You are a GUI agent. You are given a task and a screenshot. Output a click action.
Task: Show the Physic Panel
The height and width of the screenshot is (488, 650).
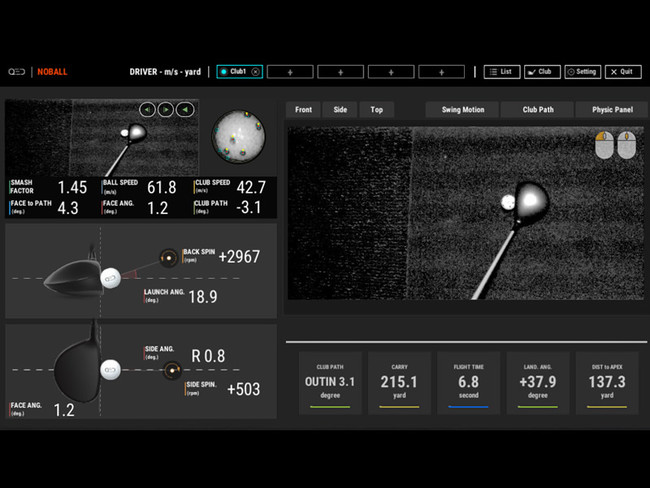pos(612,110)
